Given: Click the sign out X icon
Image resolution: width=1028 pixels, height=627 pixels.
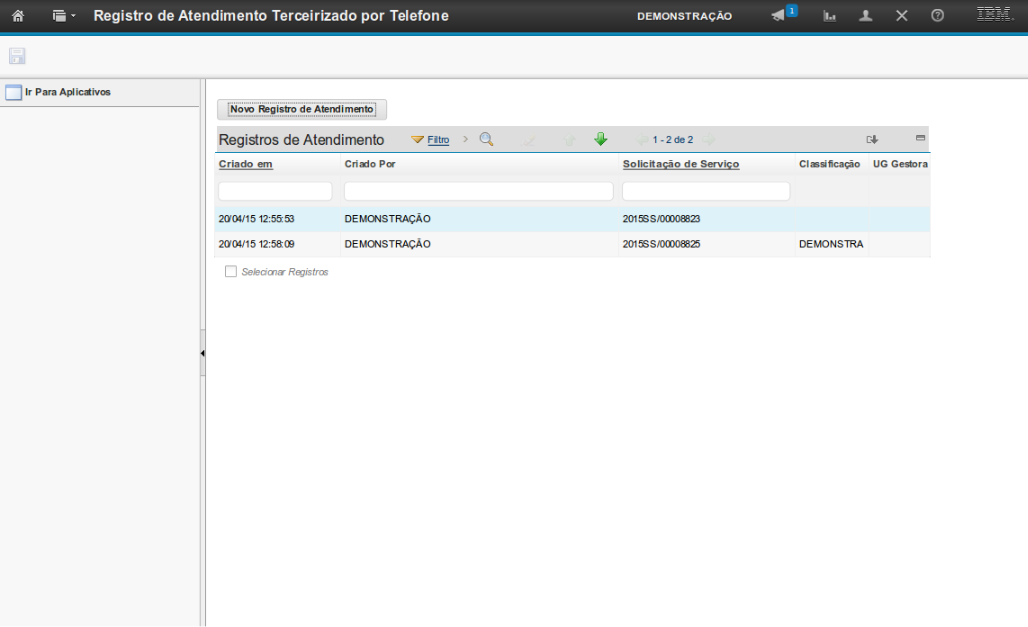Looking at the screenshot, I should (901, 16).
